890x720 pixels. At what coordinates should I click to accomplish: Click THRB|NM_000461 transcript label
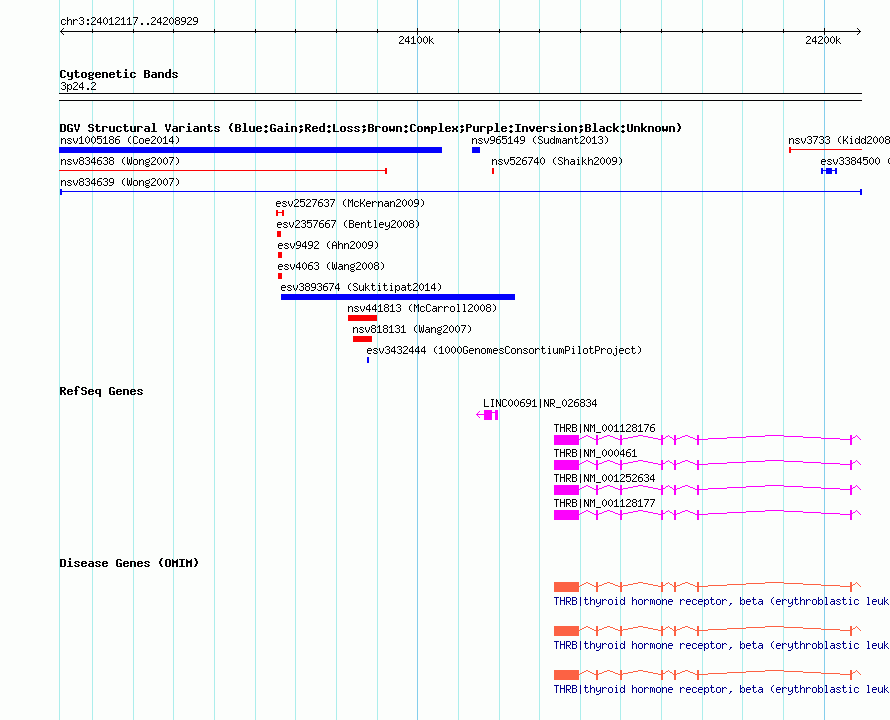pyautogui.click(x=595, y=453)
